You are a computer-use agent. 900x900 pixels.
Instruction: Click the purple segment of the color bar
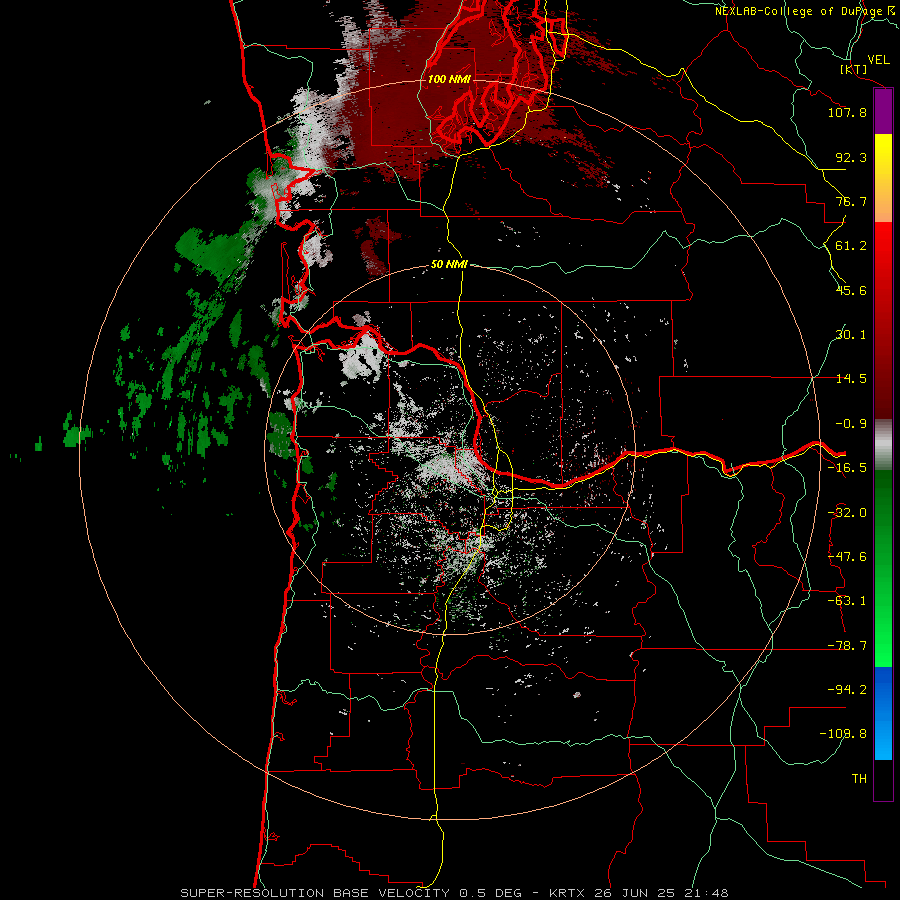pos(883,112)
